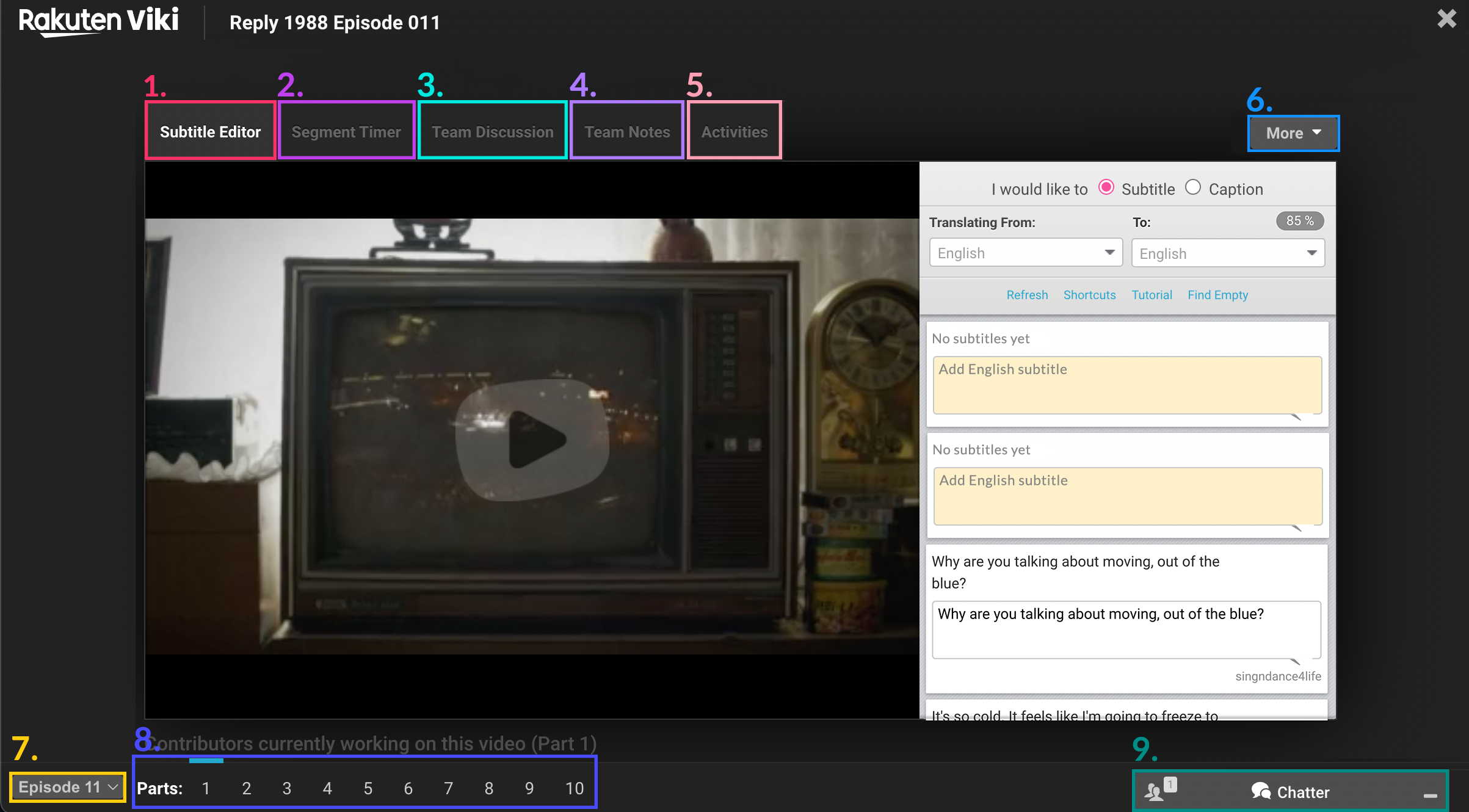Jump to Part 10

click(x=575, y=788)
